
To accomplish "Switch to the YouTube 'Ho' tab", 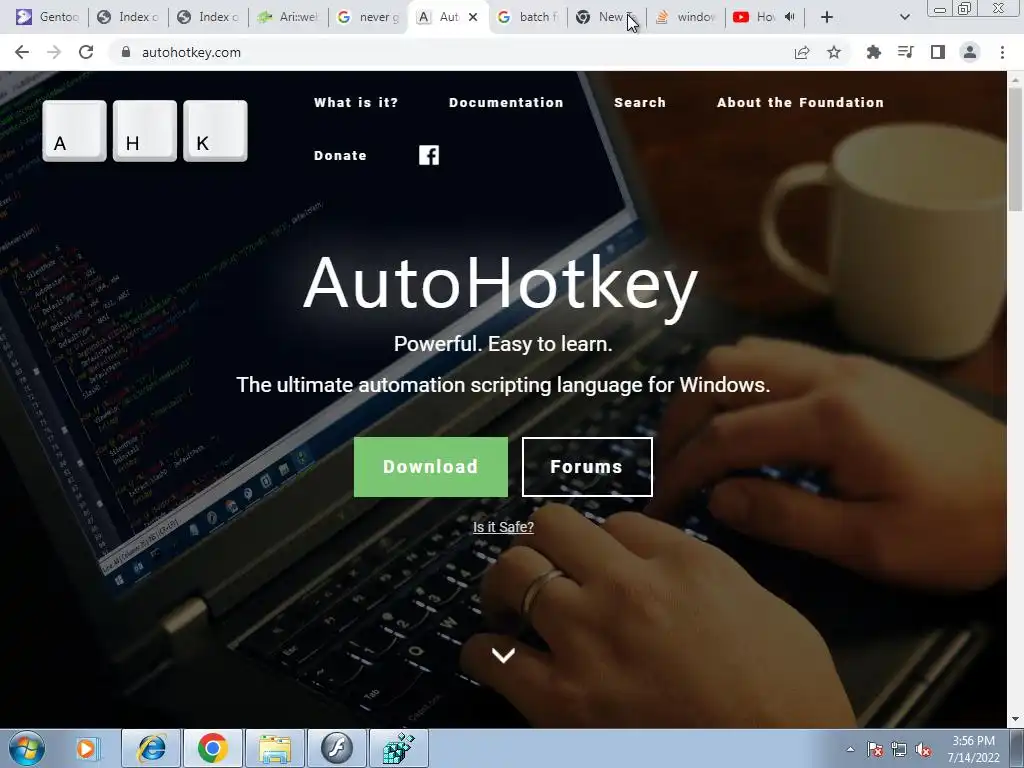I will [758, 17].
